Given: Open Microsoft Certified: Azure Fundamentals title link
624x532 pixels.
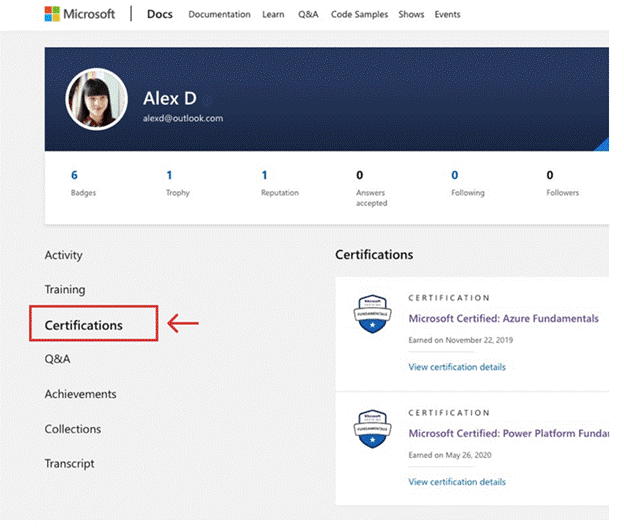Looking at the screenshot, I should coord(503,318).
